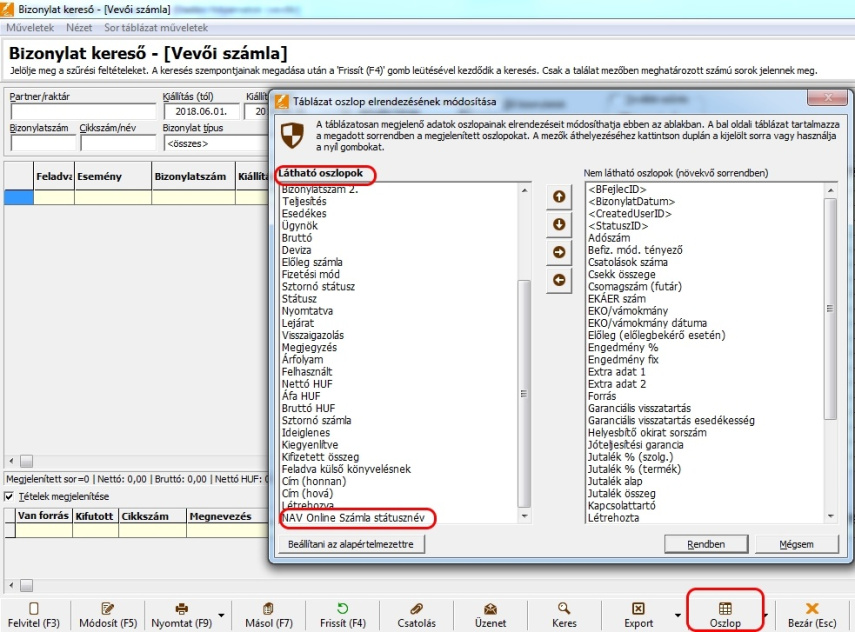Expand the Nyomtat (F9) dropdown arrow
Screen dimensions: 855x632
[x=219, y=615]
